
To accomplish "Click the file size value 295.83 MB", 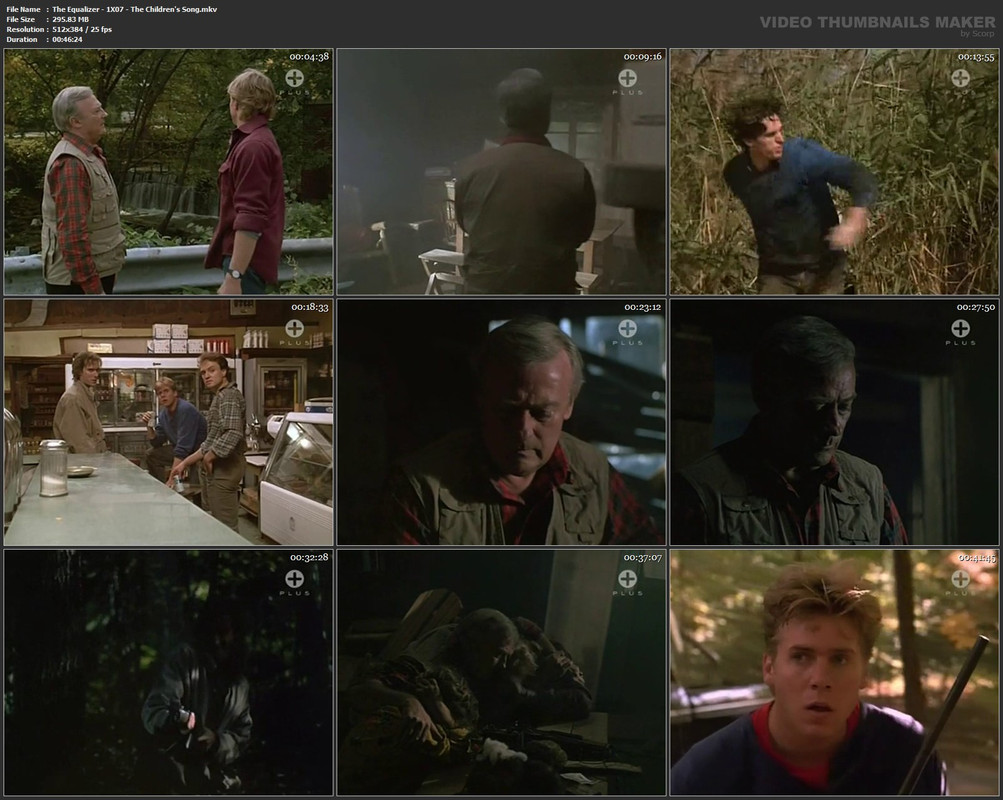I will click(x=70, y=19).
